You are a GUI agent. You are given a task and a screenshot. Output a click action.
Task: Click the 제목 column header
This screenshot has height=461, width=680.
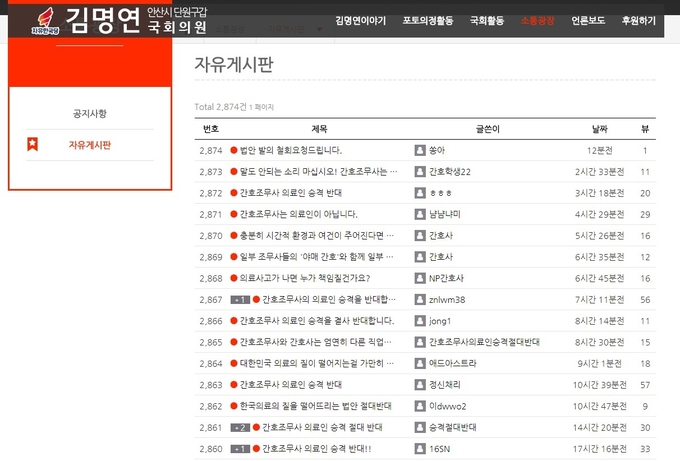pos(320,129)
